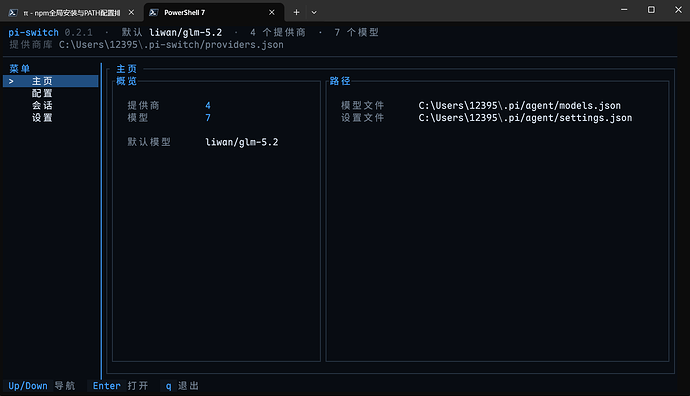Click the > selection arrow beside 主页
The height and width of the screenshot is (396, 690).
click(x=11, y=81)
